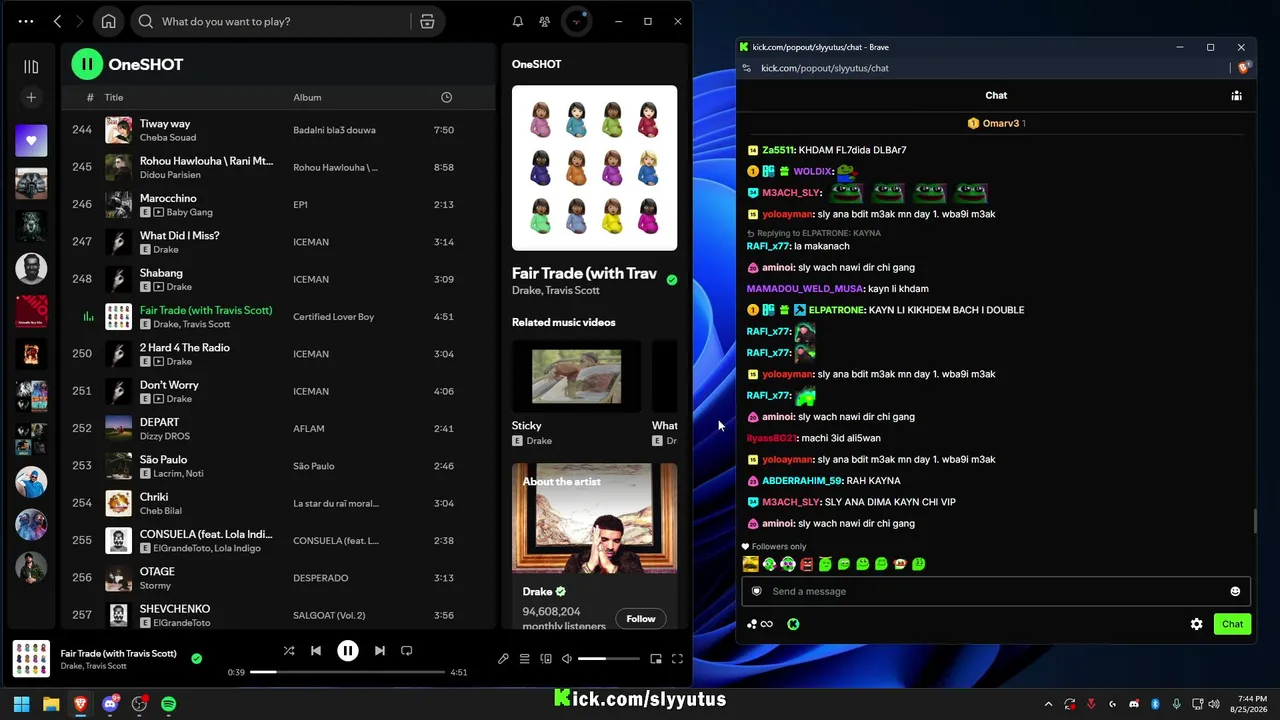Screen dimensions: 1280x720
Task: Open Spotify Home
Action: (x=109, y=21)
